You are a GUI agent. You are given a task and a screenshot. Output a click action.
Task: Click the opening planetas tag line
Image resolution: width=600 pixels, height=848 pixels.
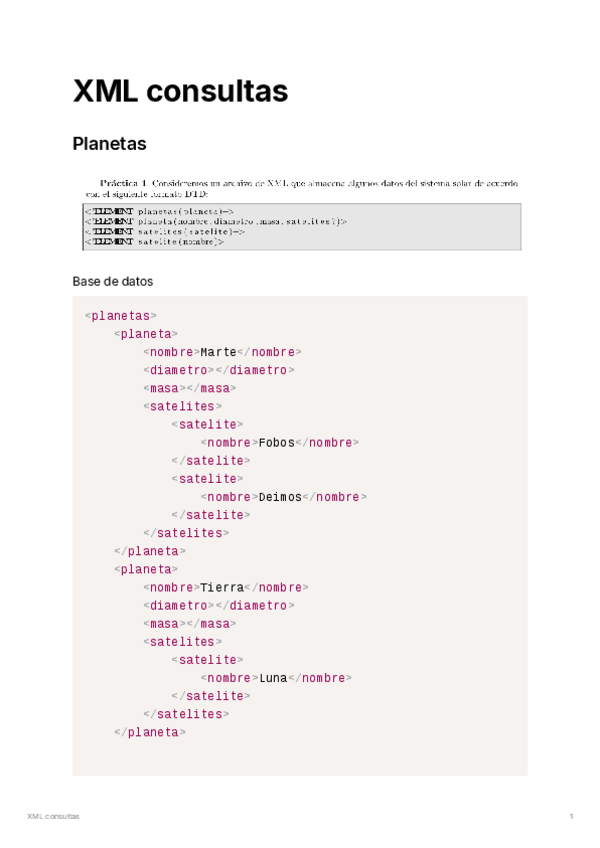pyautogui.click(x=121, y=316)
